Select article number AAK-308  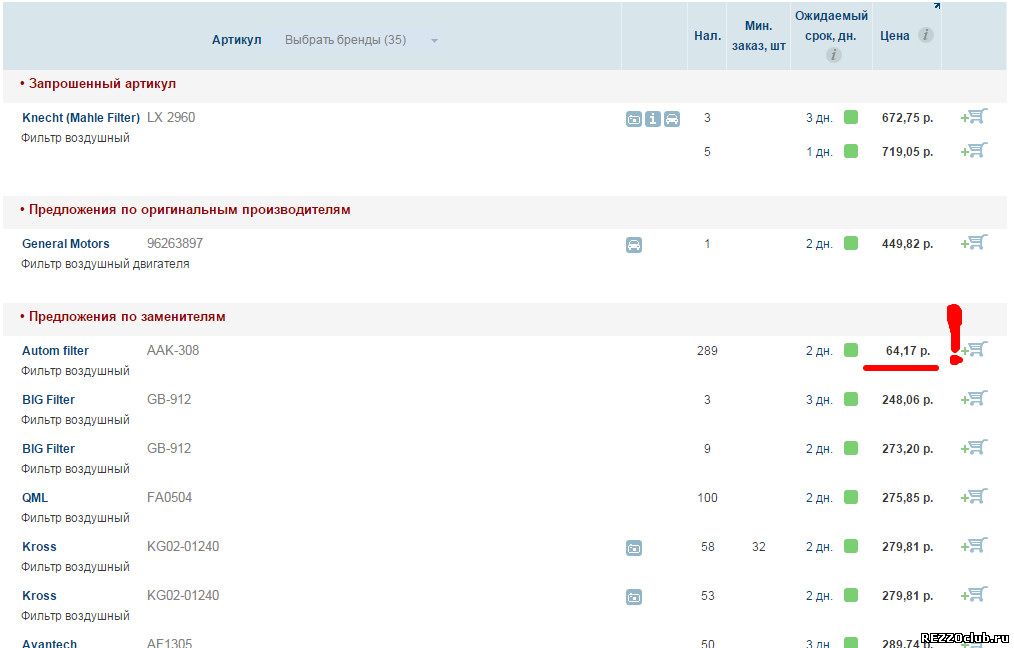(x=173, y=351)
